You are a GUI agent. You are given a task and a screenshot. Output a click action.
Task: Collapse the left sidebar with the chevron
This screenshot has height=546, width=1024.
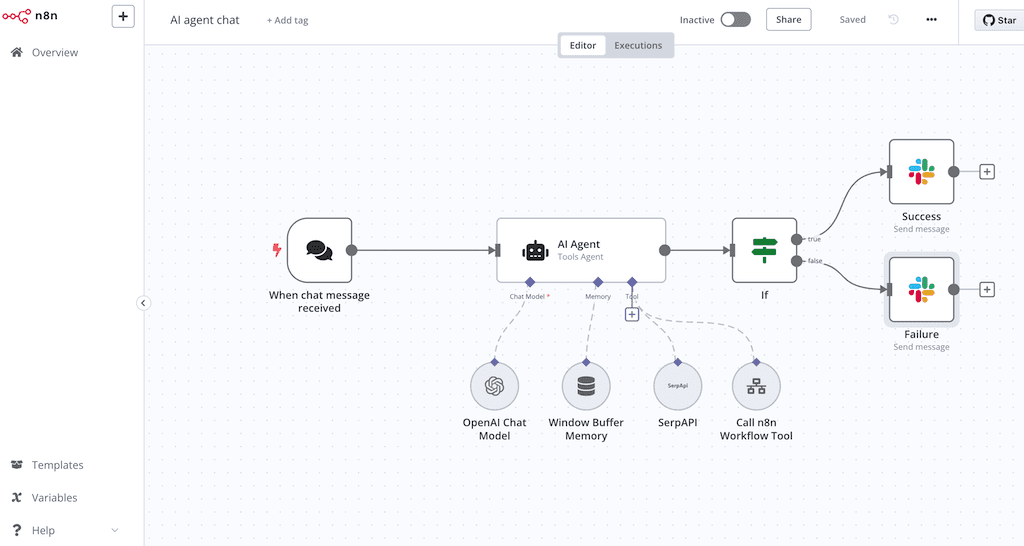(x=143, y=303)
